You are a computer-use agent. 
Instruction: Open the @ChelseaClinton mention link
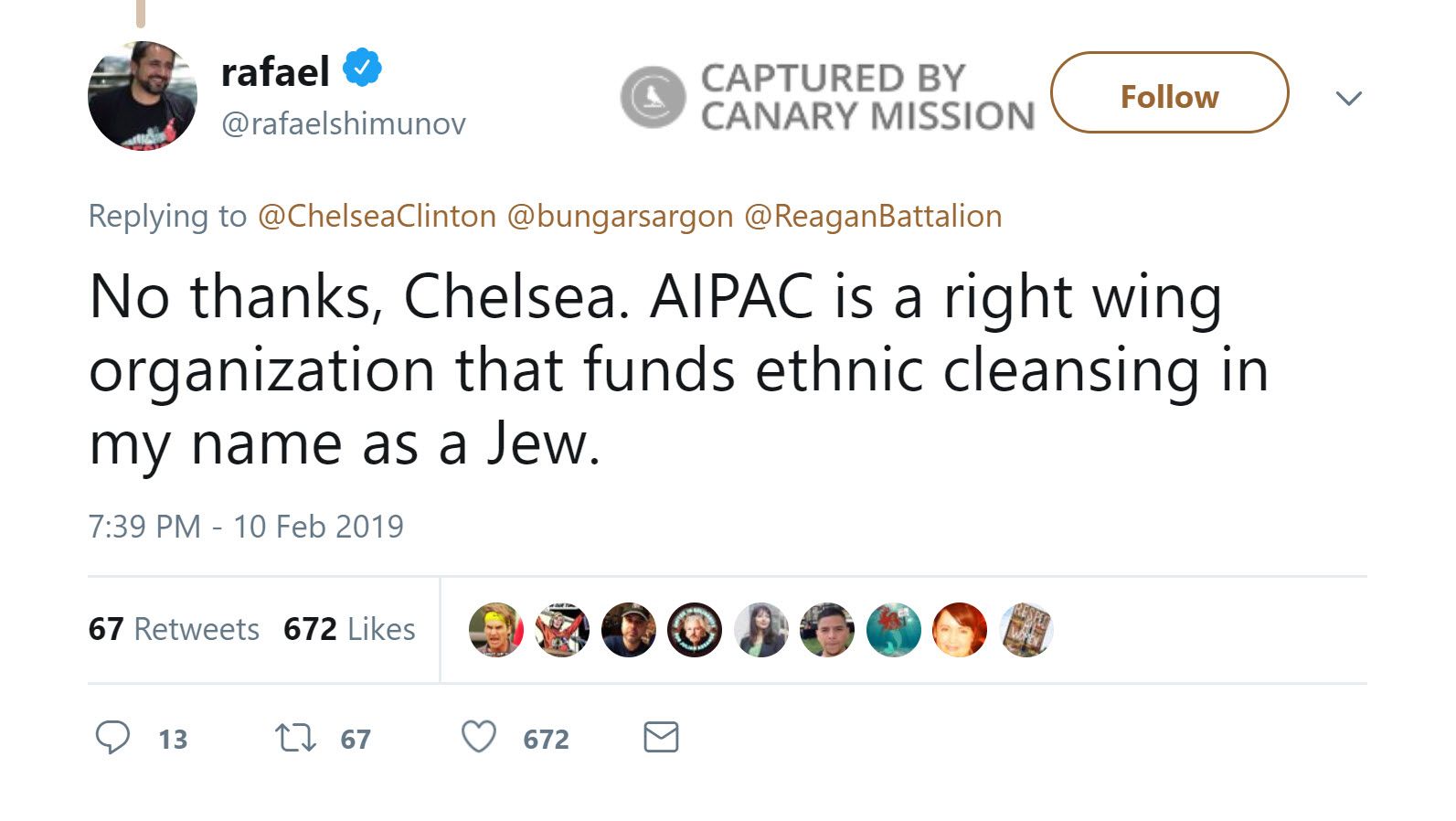pos(377,217)
